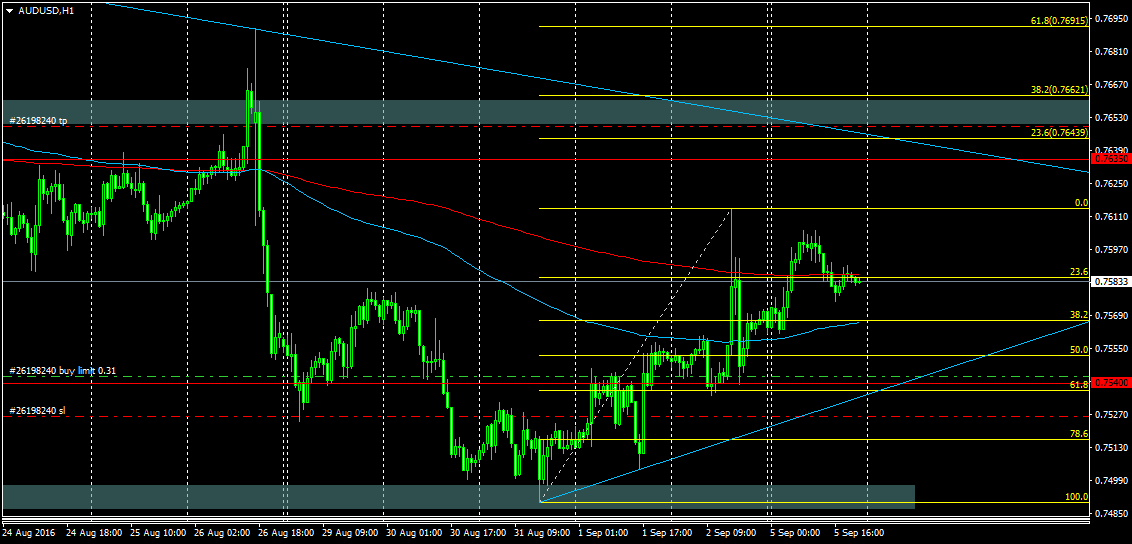The height and width of the screenshot is (544, 1132).
Task: Click the current price tag 0.75833
Action: [1110, 282]
